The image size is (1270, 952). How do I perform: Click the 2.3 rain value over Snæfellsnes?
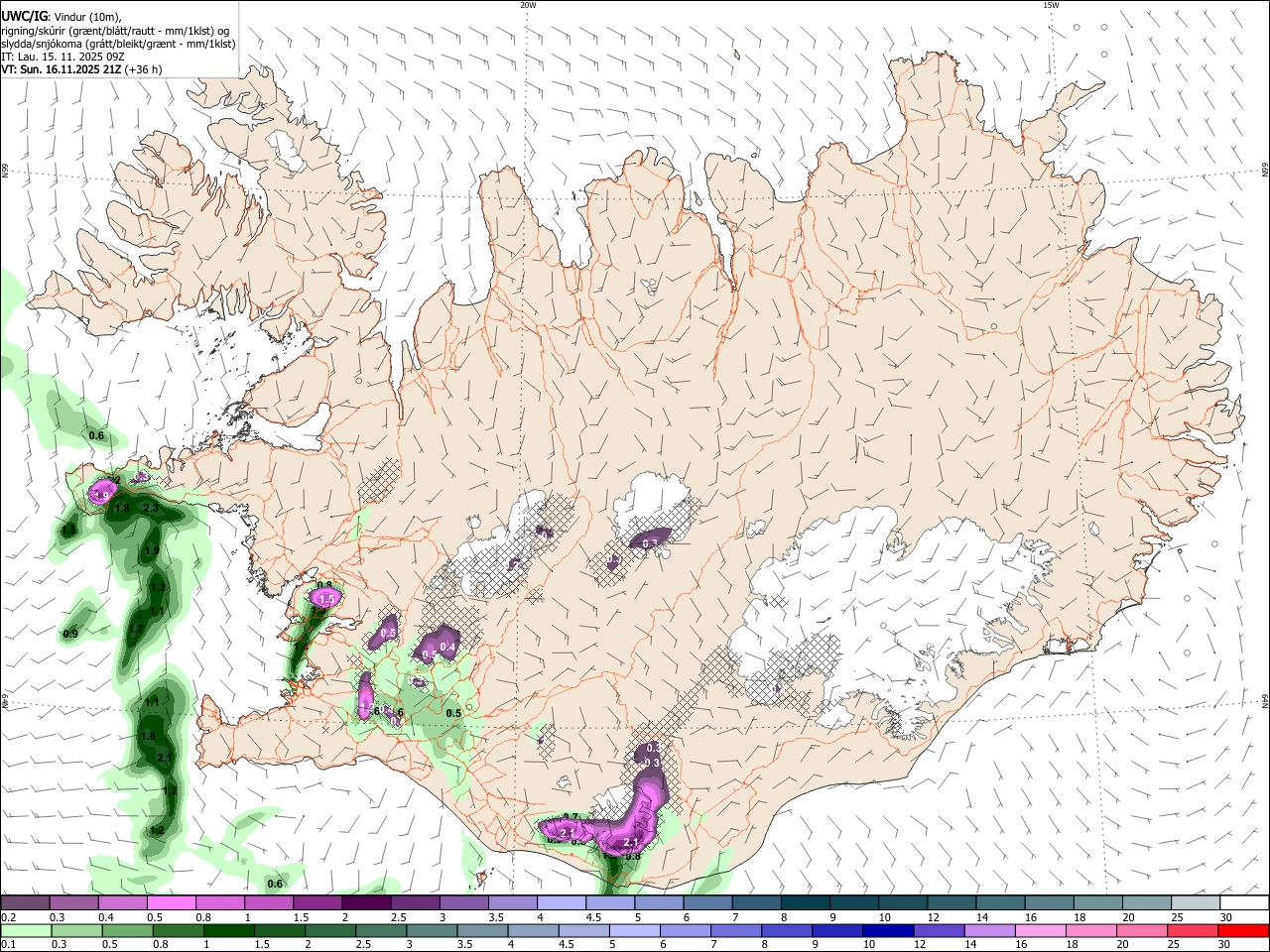tap(151, 508)
